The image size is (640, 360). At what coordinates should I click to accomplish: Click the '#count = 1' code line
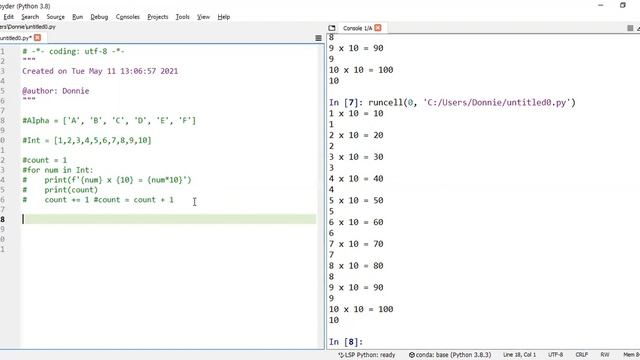[x=45, y=160]
